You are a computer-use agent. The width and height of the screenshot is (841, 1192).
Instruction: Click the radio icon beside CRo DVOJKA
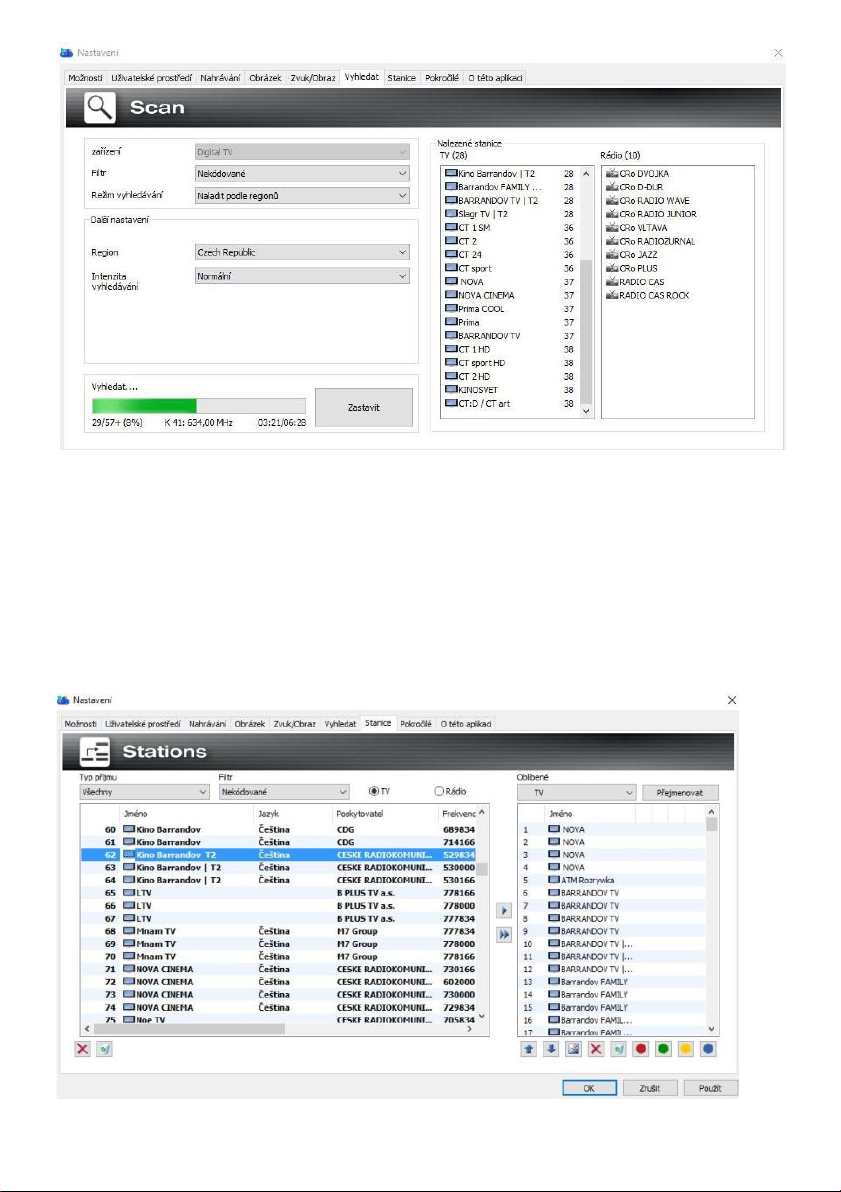coord(612,173)
